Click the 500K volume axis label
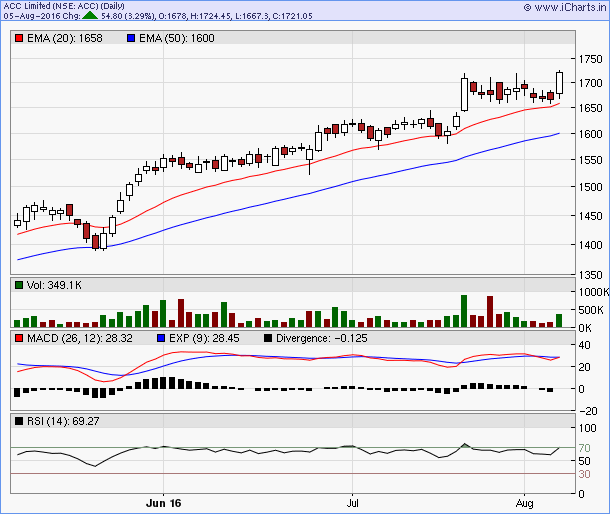The height and width of the screenshot is (514, 610). tap(591, 310)
